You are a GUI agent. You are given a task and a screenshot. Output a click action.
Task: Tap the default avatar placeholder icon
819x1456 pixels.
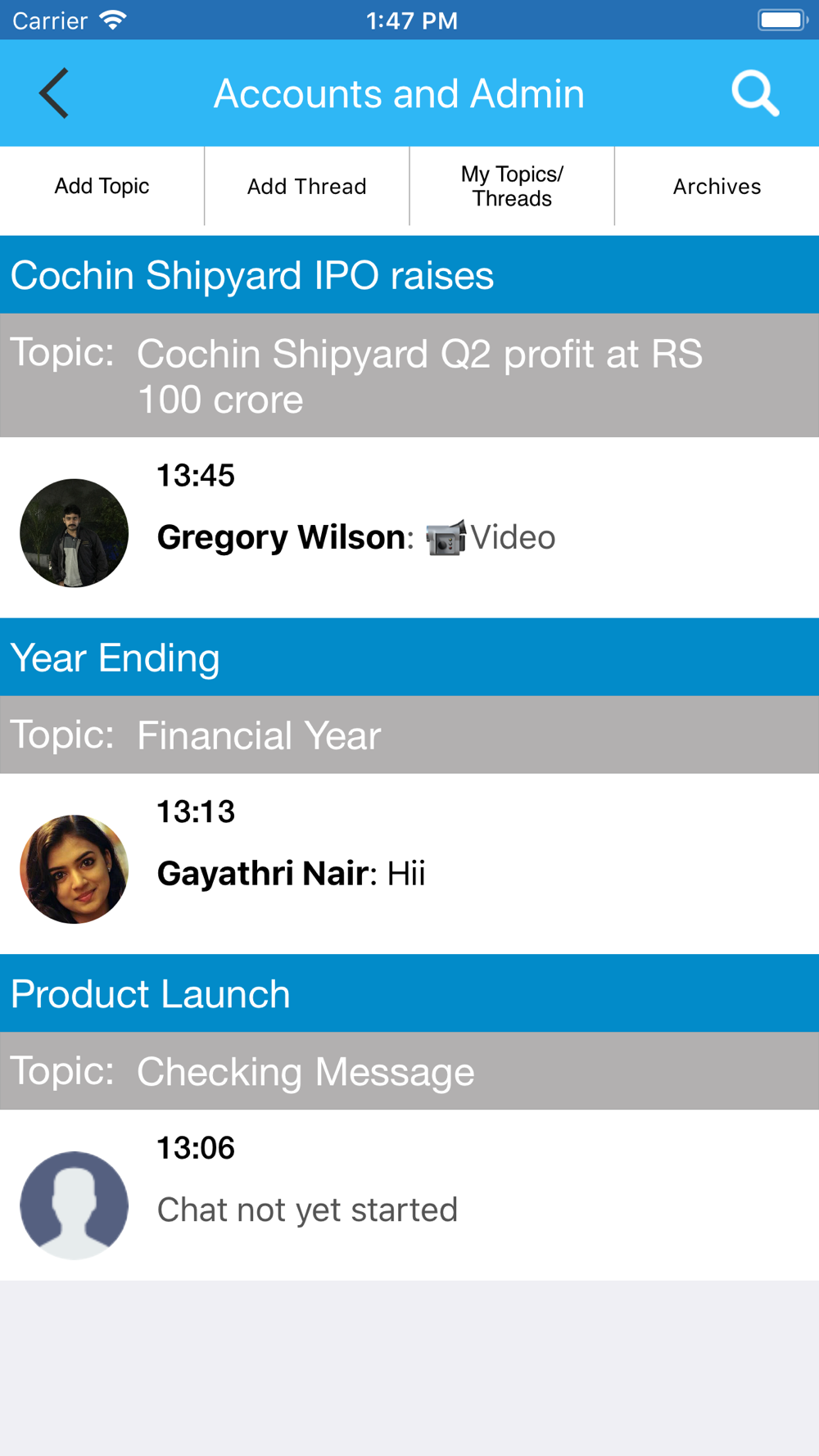pyautogui.click(x=75, y=1205)
